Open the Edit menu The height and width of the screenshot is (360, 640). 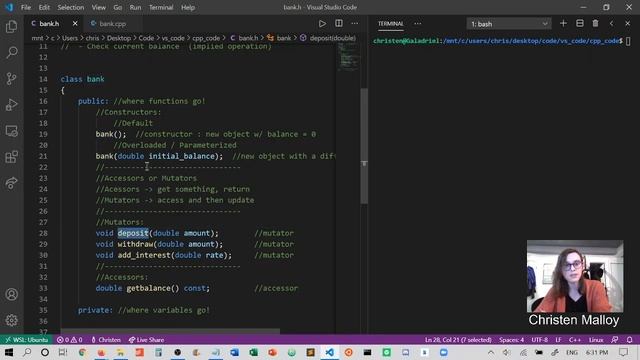coord(44,7)
